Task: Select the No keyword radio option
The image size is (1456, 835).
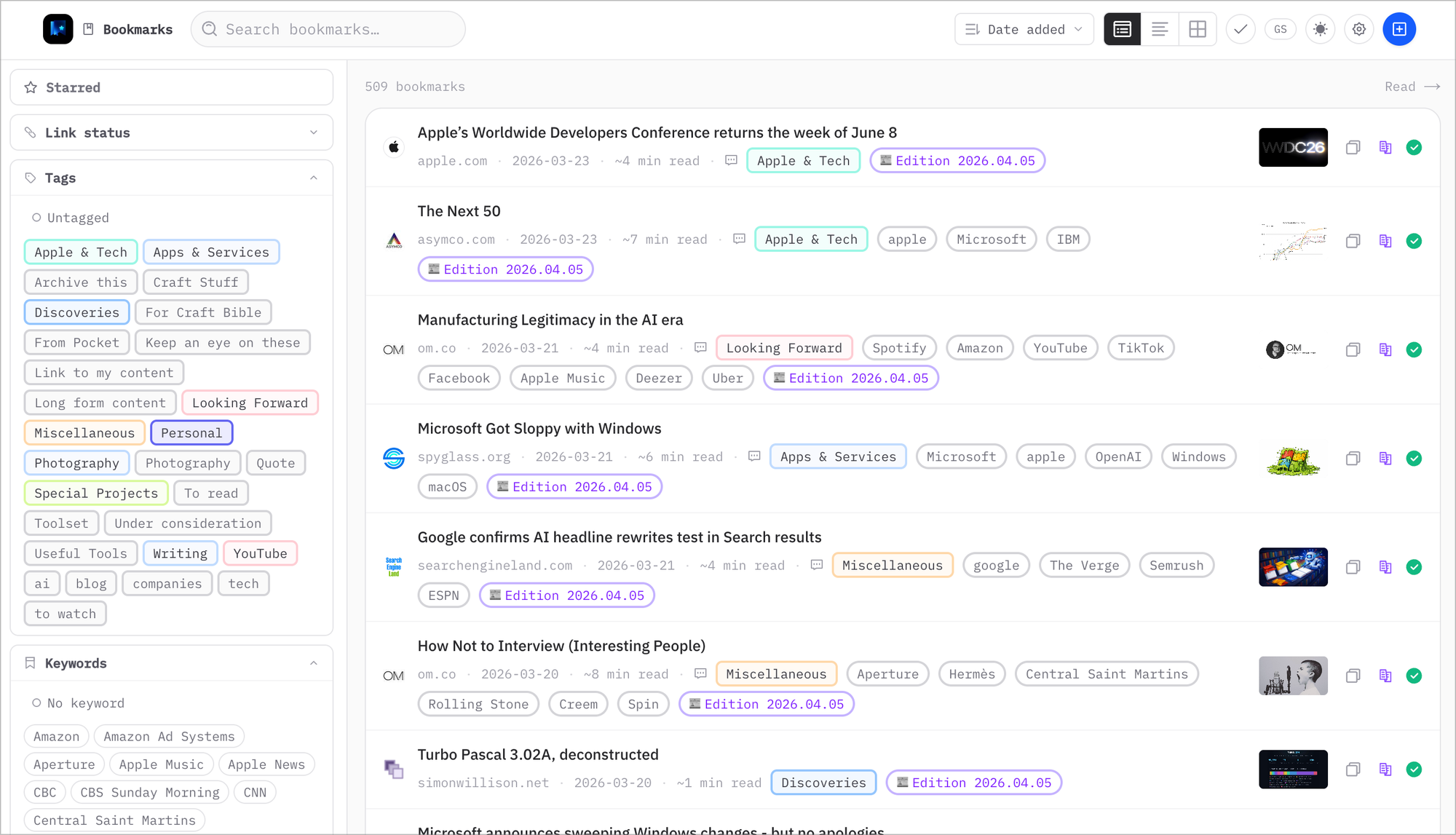Action: click(36, 703)
